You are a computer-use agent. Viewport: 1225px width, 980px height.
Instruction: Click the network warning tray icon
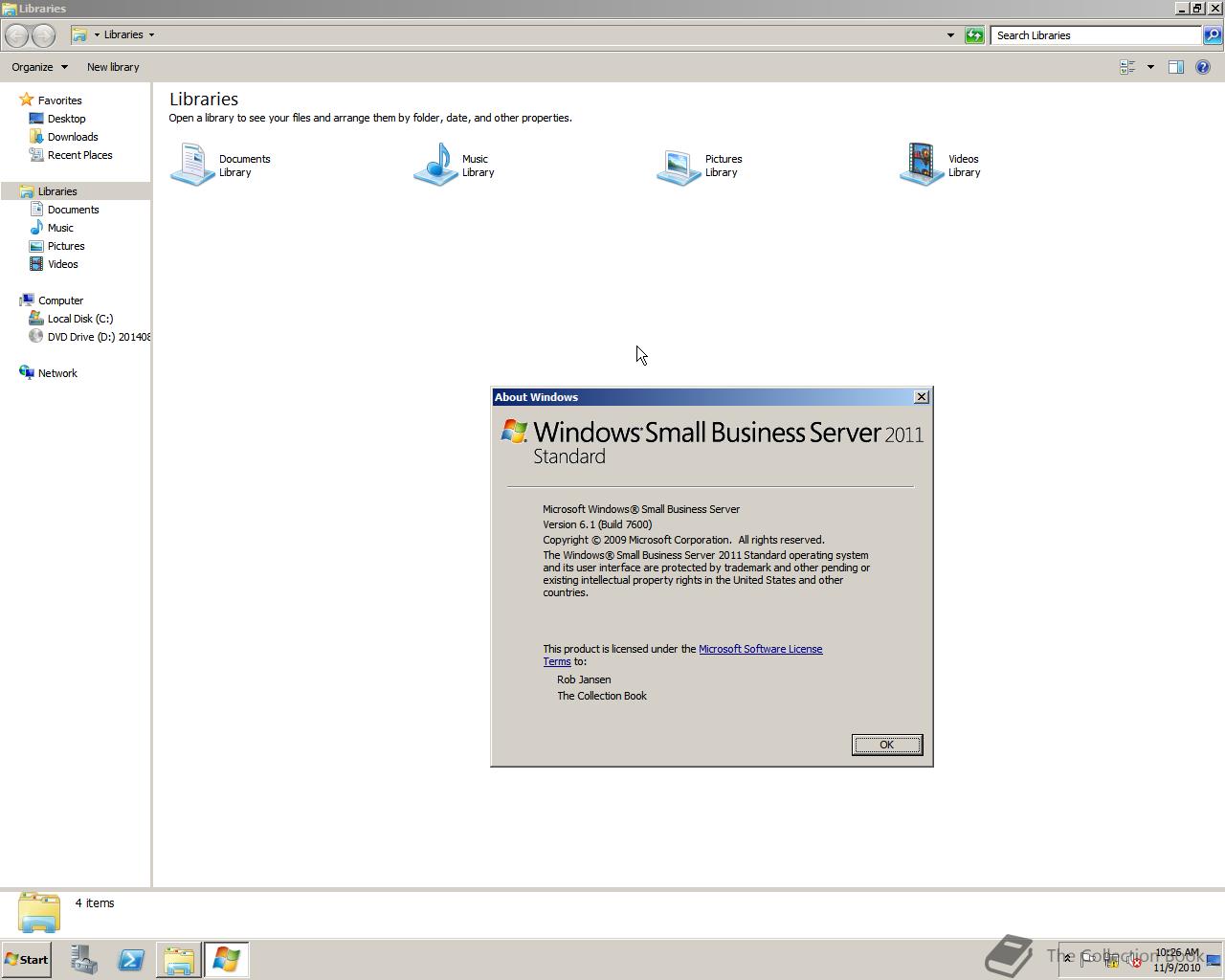coord(1112,960)
